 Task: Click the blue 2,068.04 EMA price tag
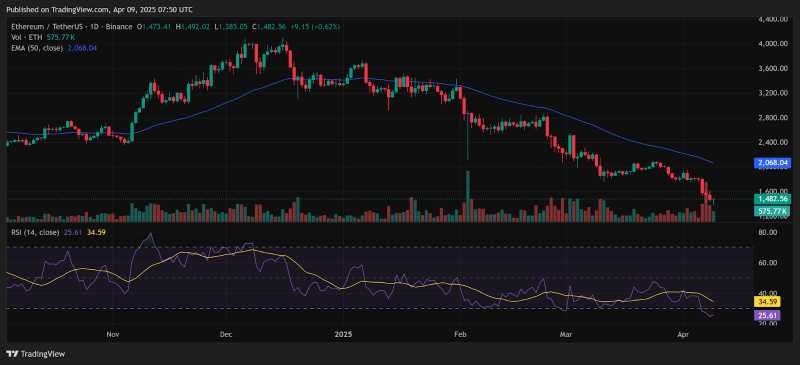tap(771, 163)
